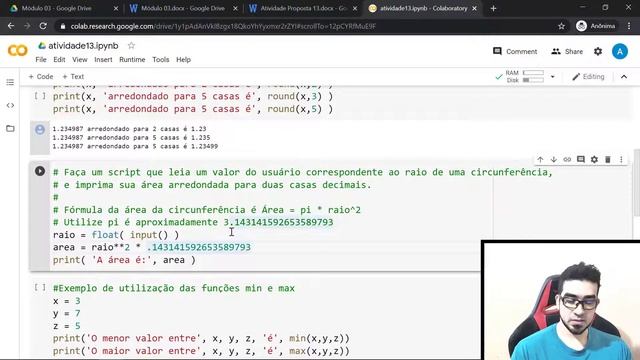Click the 'x = 3' code line
Image resolution: width=640 pixels, height=360 pixels.
point(67,301)
